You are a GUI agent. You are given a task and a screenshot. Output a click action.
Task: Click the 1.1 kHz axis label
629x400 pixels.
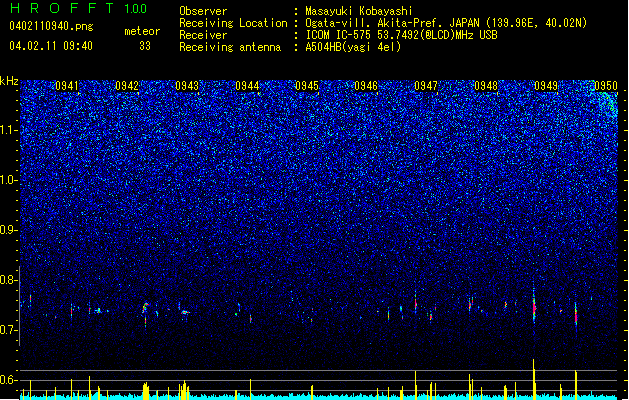click(x=9, y=130)
